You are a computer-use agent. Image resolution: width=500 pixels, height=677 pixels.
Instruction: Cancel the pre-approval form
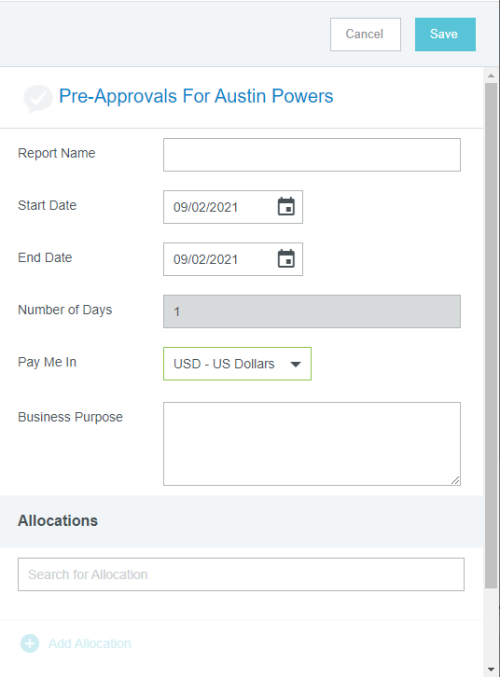[365, 34]
